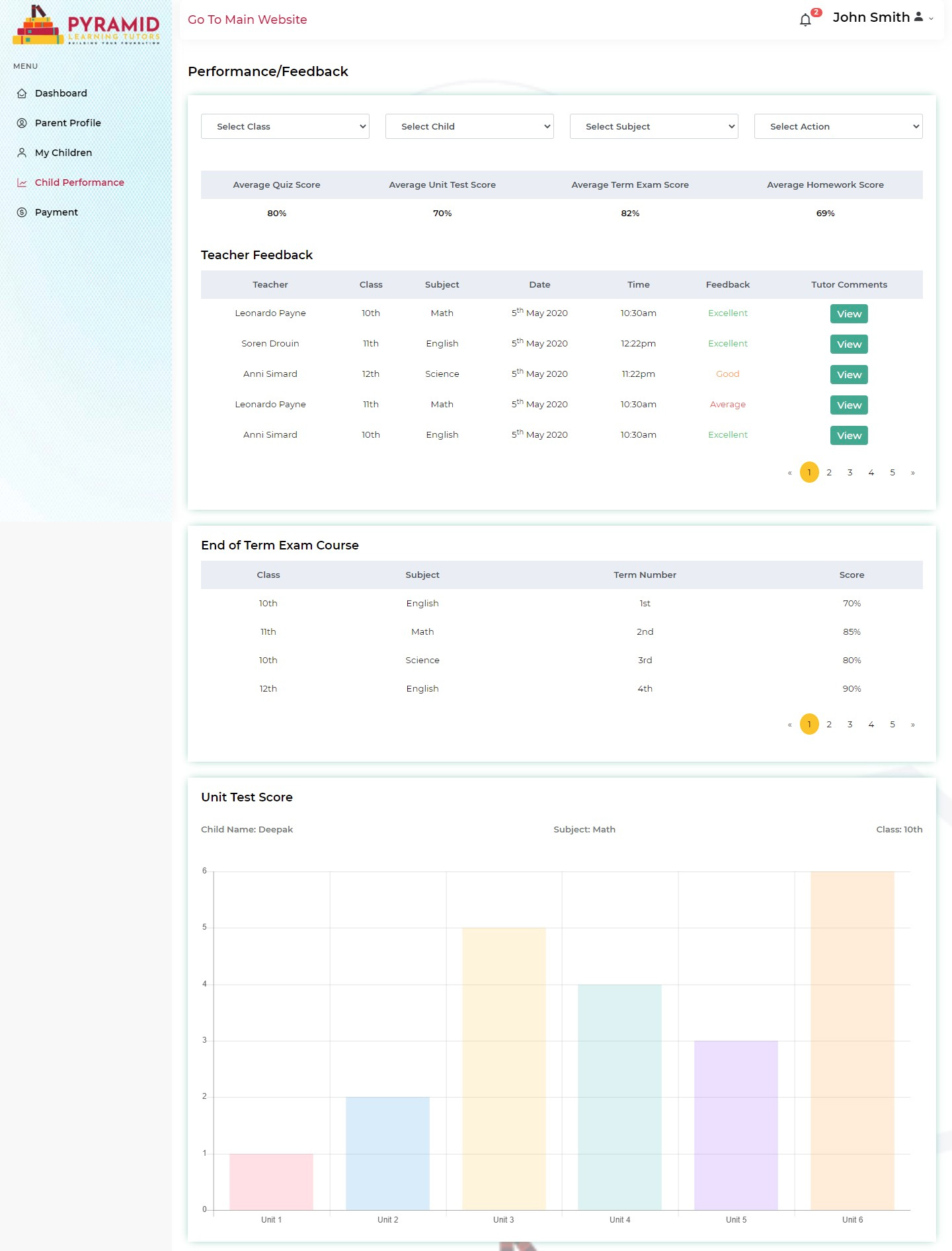The width and height of the screenshot is (952, 1251).
Task: Click the My Children person icon
Action: (22, 153)
